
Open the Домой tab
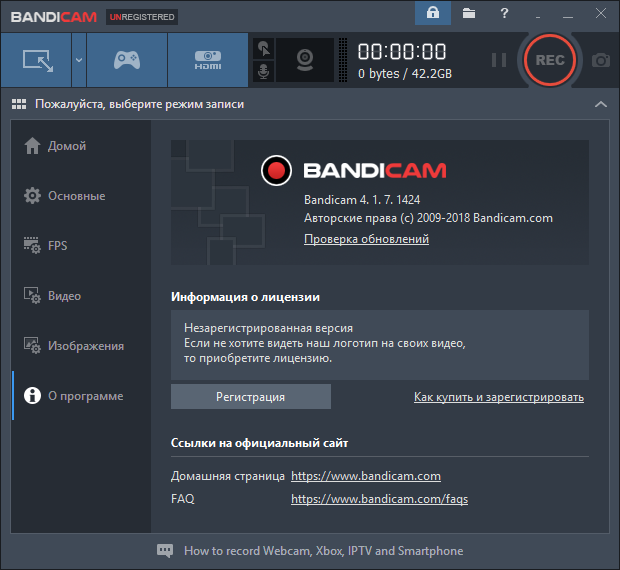pos(67,146)
